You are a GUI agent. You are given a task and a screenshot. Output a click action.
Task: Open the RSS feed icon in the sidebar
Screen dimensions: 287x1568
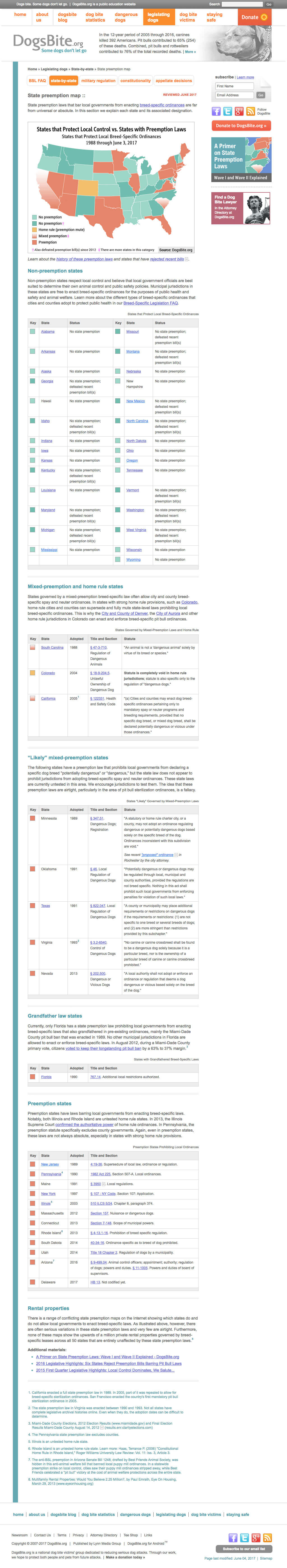pos(251,111)
